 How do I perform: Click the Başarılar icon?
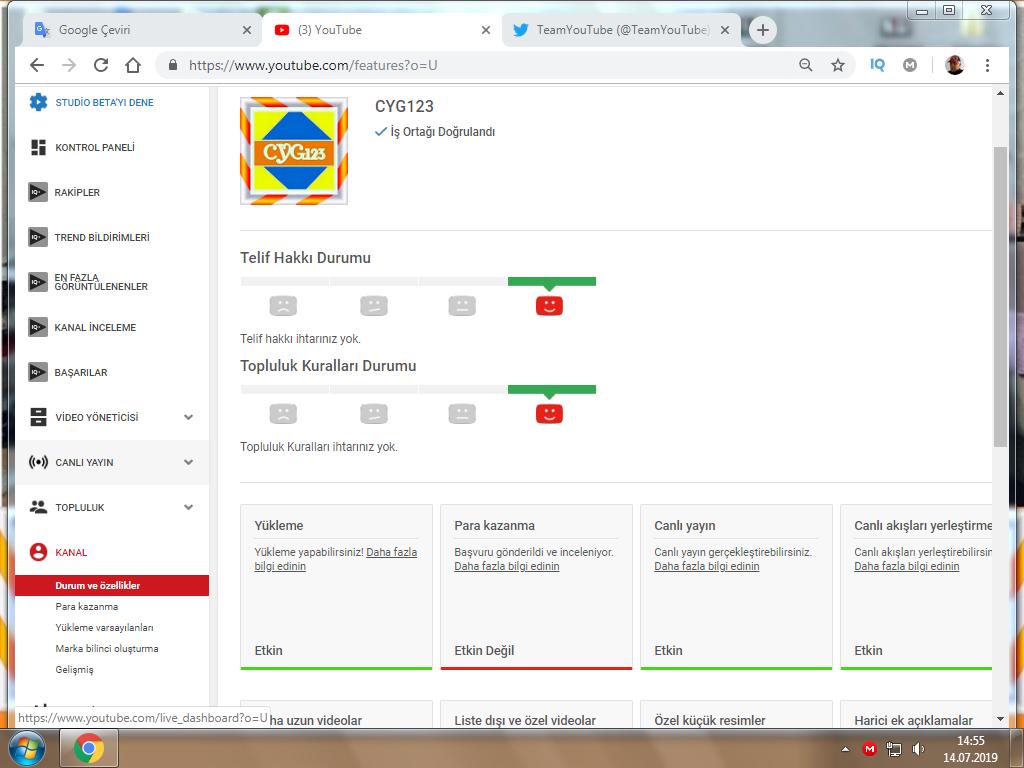pyautogui.click(x=38, y=372)
